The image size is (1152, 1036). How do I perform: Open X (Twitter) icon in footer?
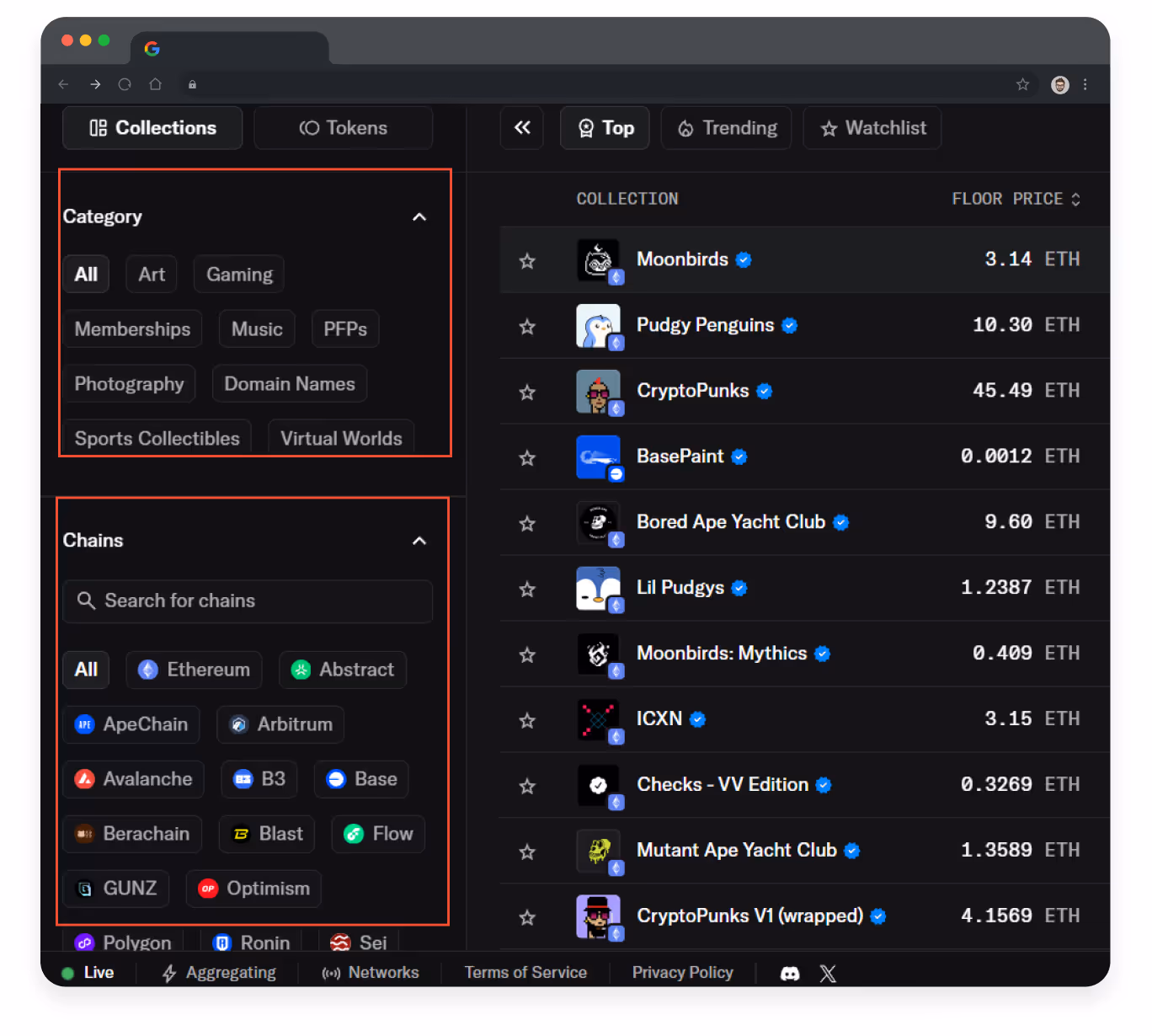click(x=828, y=974)
